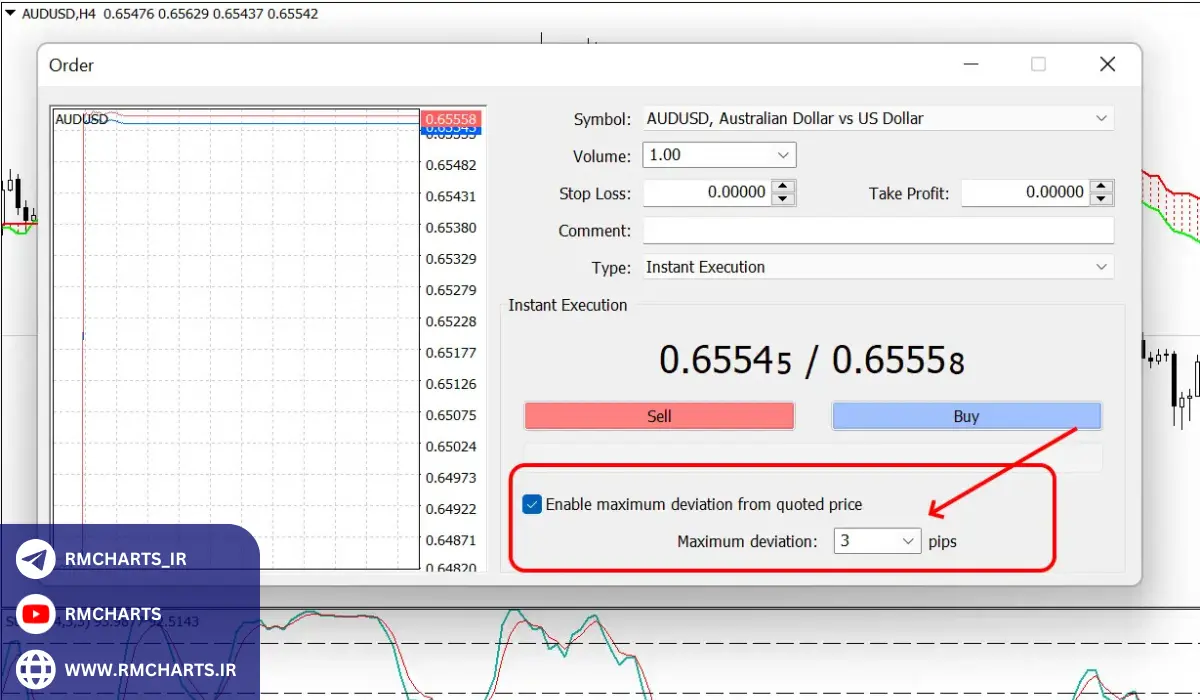The width and height of the screenshot is (1200, 700).
Task: Click the chart symbol arrow beside AUDUSD,H4
Action: (x=10, y=16)
